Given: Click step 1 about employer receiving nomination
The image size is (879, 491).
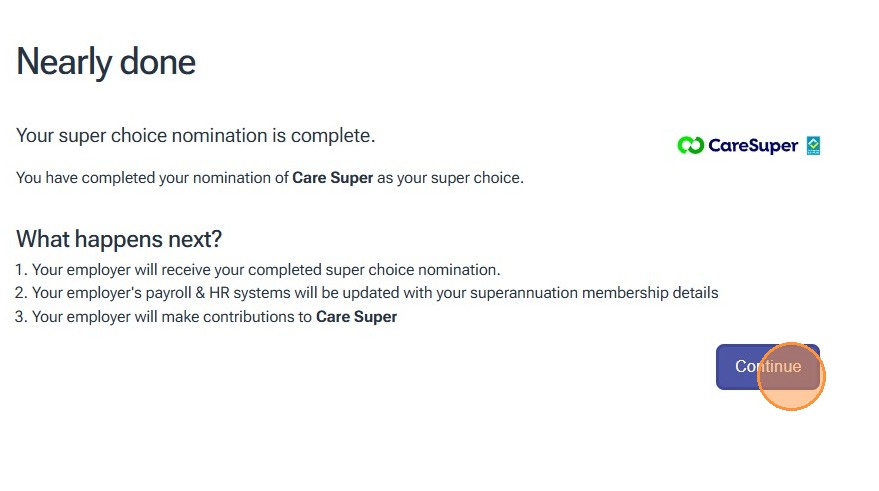Looking at the screenshot, I should (265, 270).
